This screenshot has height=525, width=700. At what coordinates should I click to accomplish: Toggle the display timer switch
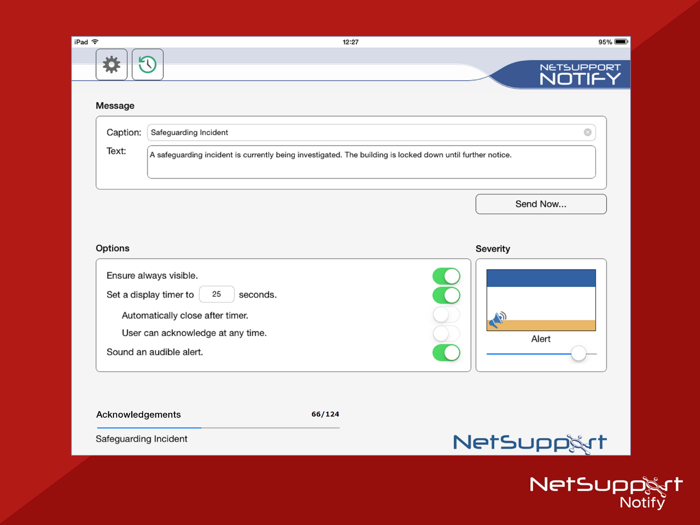[x=446, y=295]
